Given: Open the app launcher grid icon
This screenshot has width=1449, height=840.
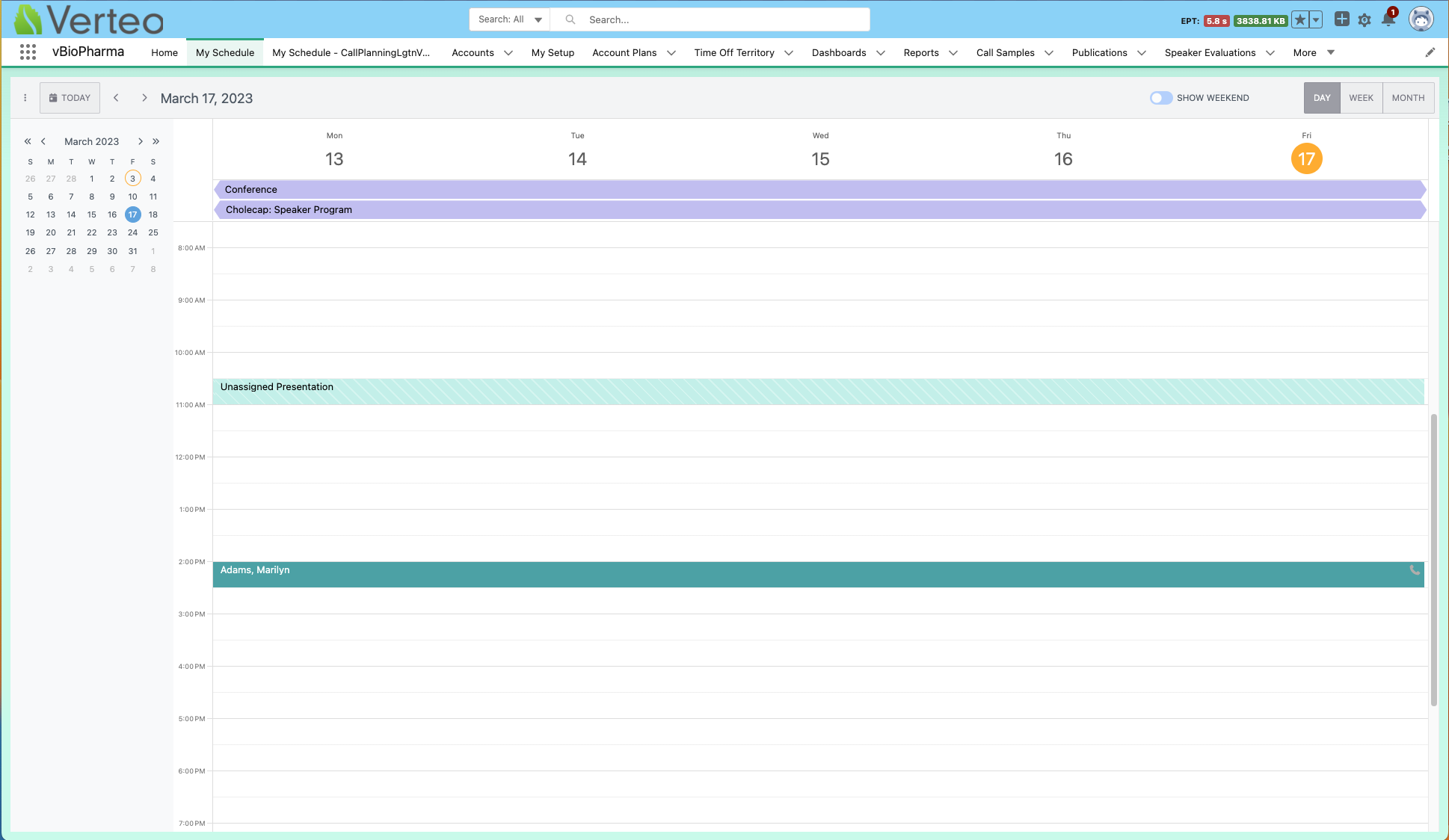Looking at the screenshot, I should (x=28, y=52).
